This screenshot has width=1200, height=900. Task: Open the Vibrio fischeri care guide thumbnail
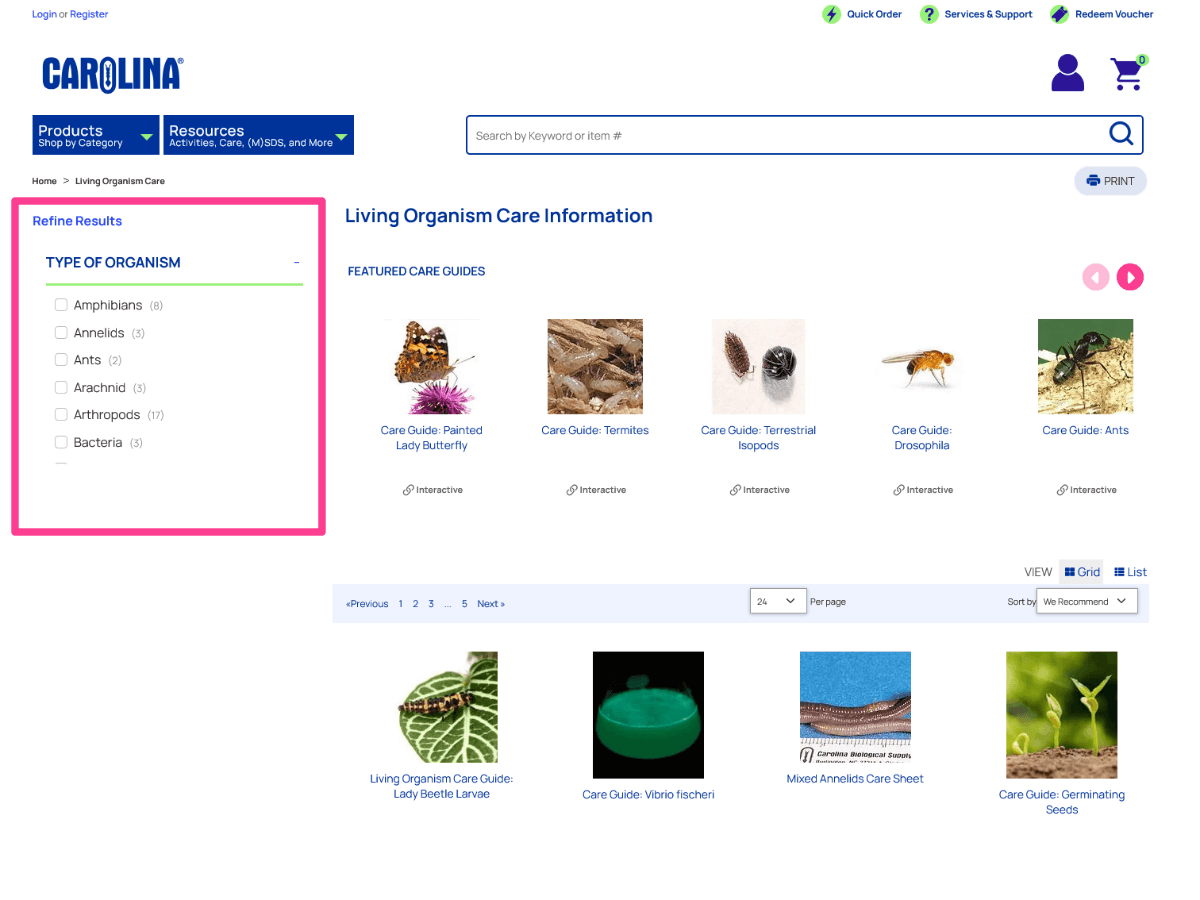click(x=648, y=714)
